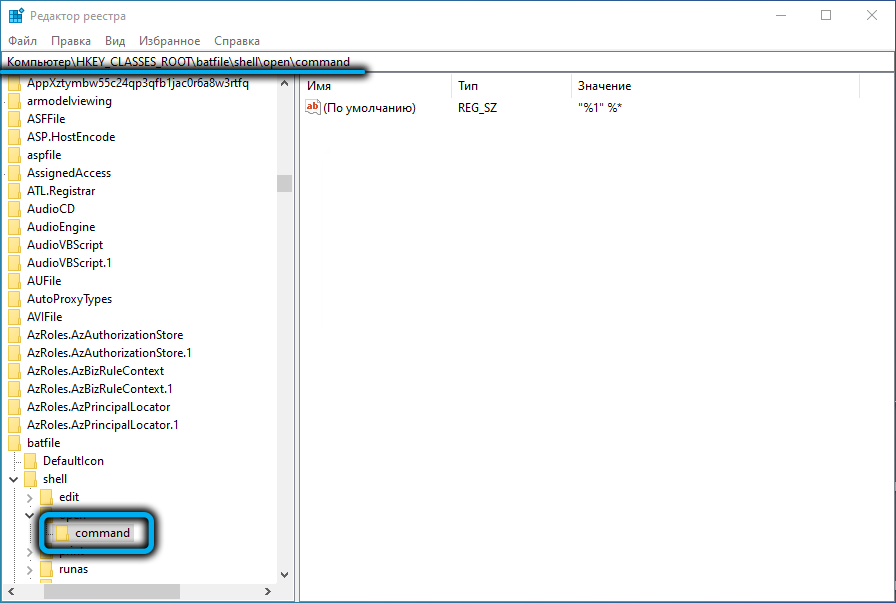
Task: Select the AzRoles.AzPrincipalLocator key
Action: (x=98, y=407)
